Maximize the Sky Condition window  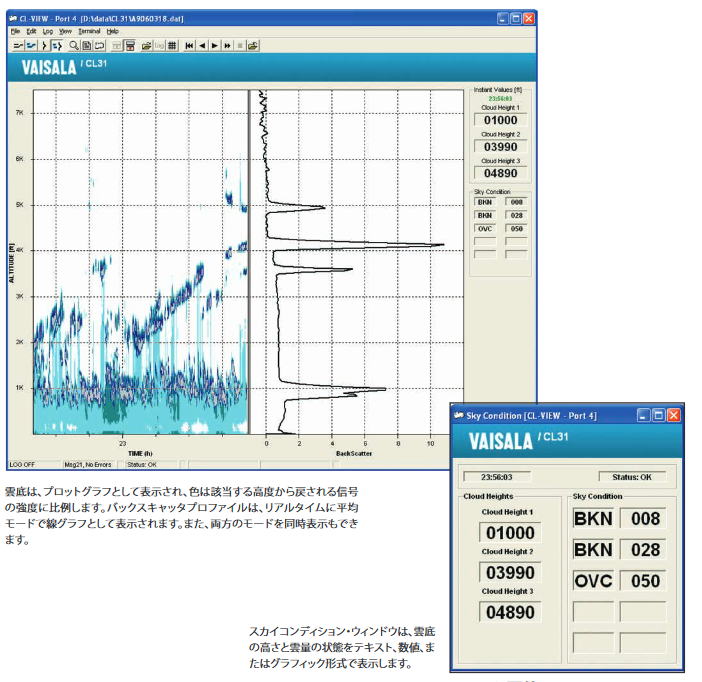[659, 415]
